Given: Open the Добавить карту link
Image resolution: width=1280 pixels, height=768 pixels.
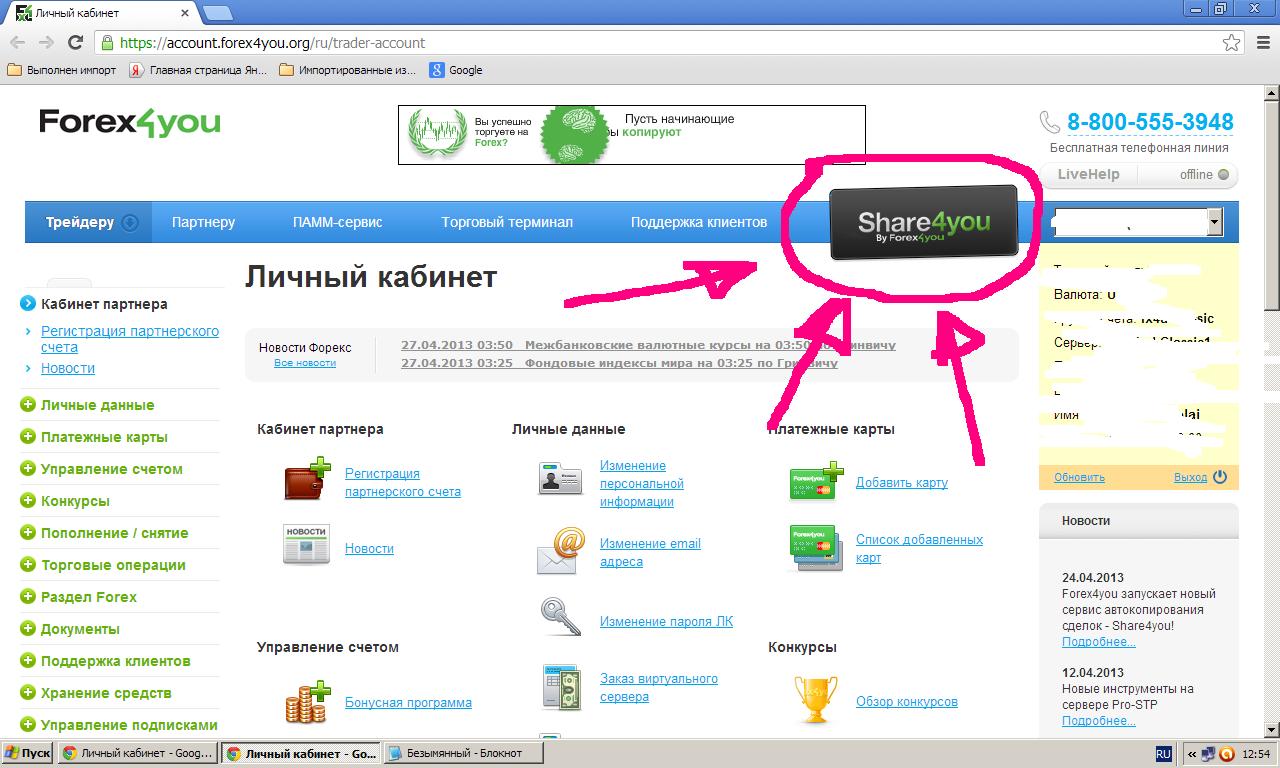Looking at the screenshot, I should pyautogui.click(x=902, y=483).
